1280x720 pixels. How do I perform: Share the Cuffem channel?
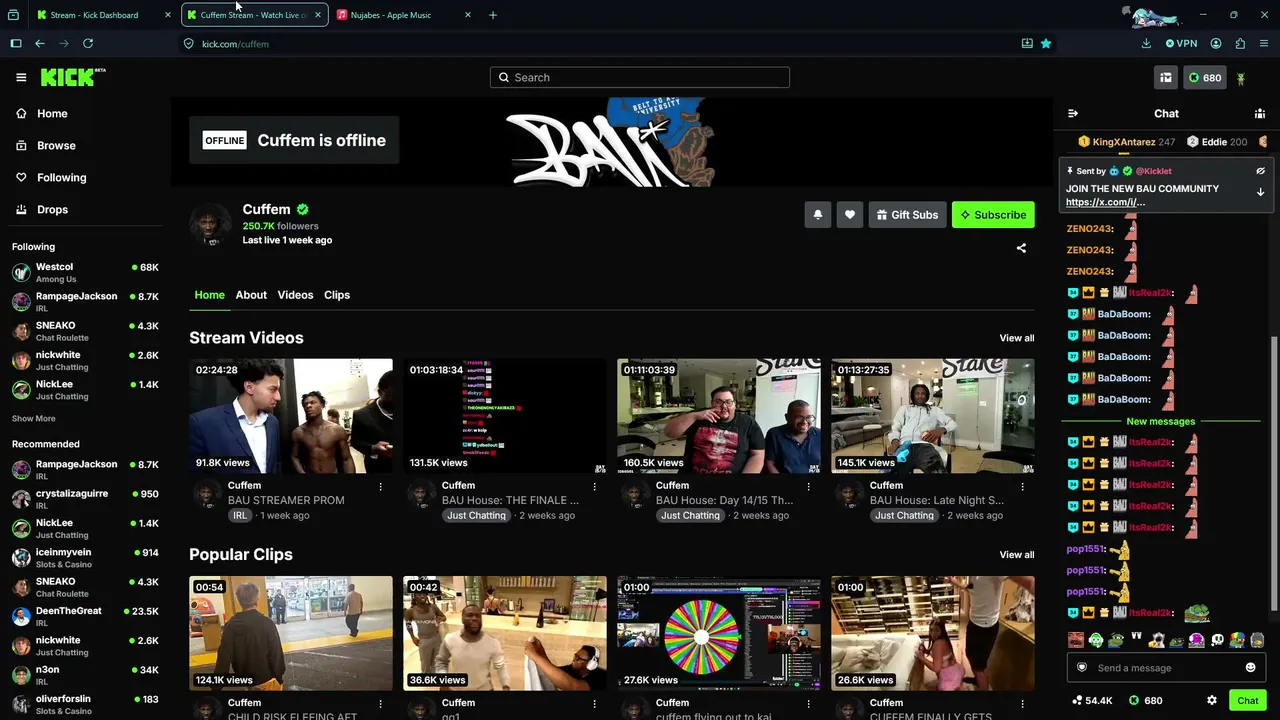click(x=1021, y=248)
